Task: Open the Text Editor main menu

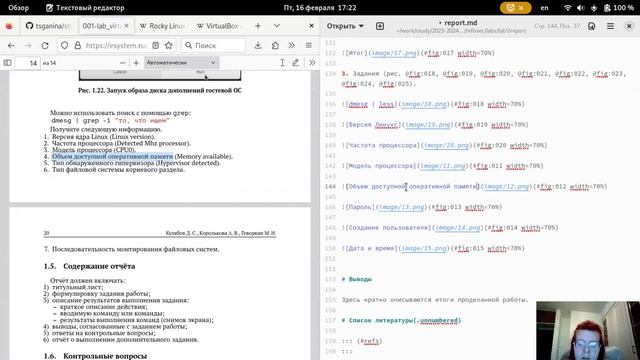Action: point(610,26)
